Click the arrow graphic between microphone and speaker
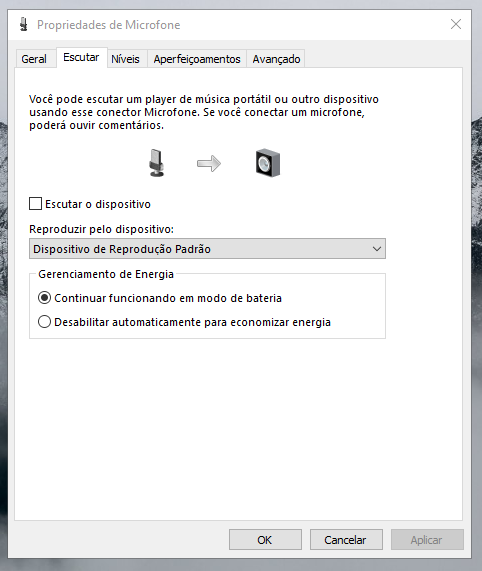 209,163
